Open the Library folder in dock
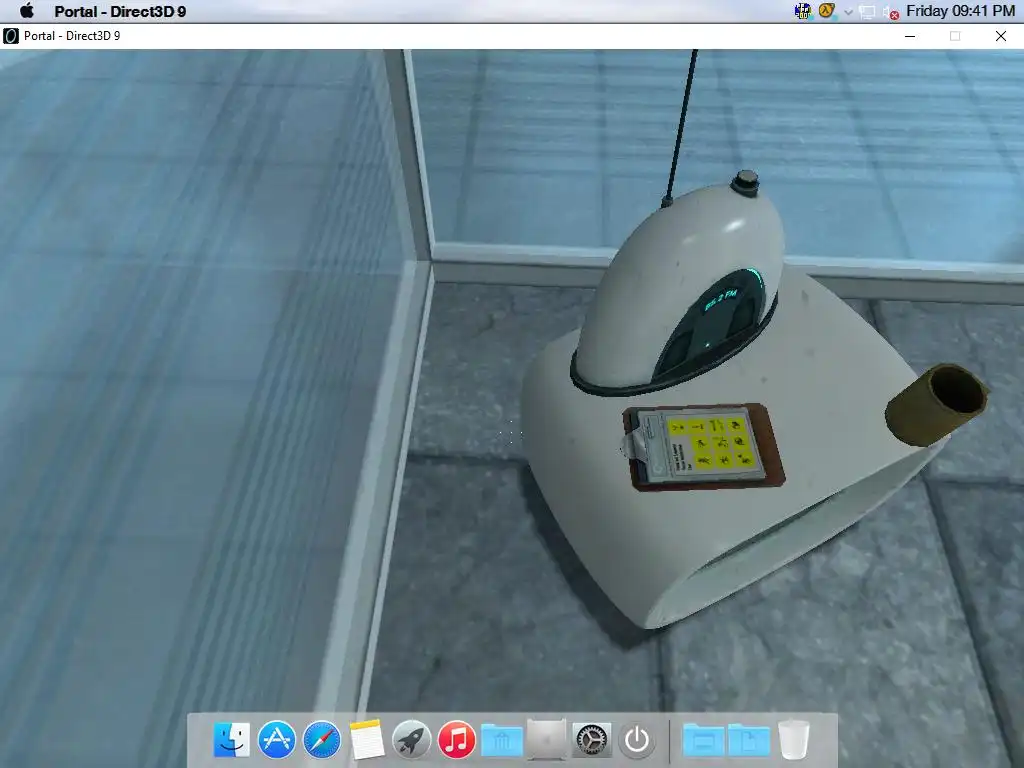This screenshot has width=1024, height=768. point(502,741)
